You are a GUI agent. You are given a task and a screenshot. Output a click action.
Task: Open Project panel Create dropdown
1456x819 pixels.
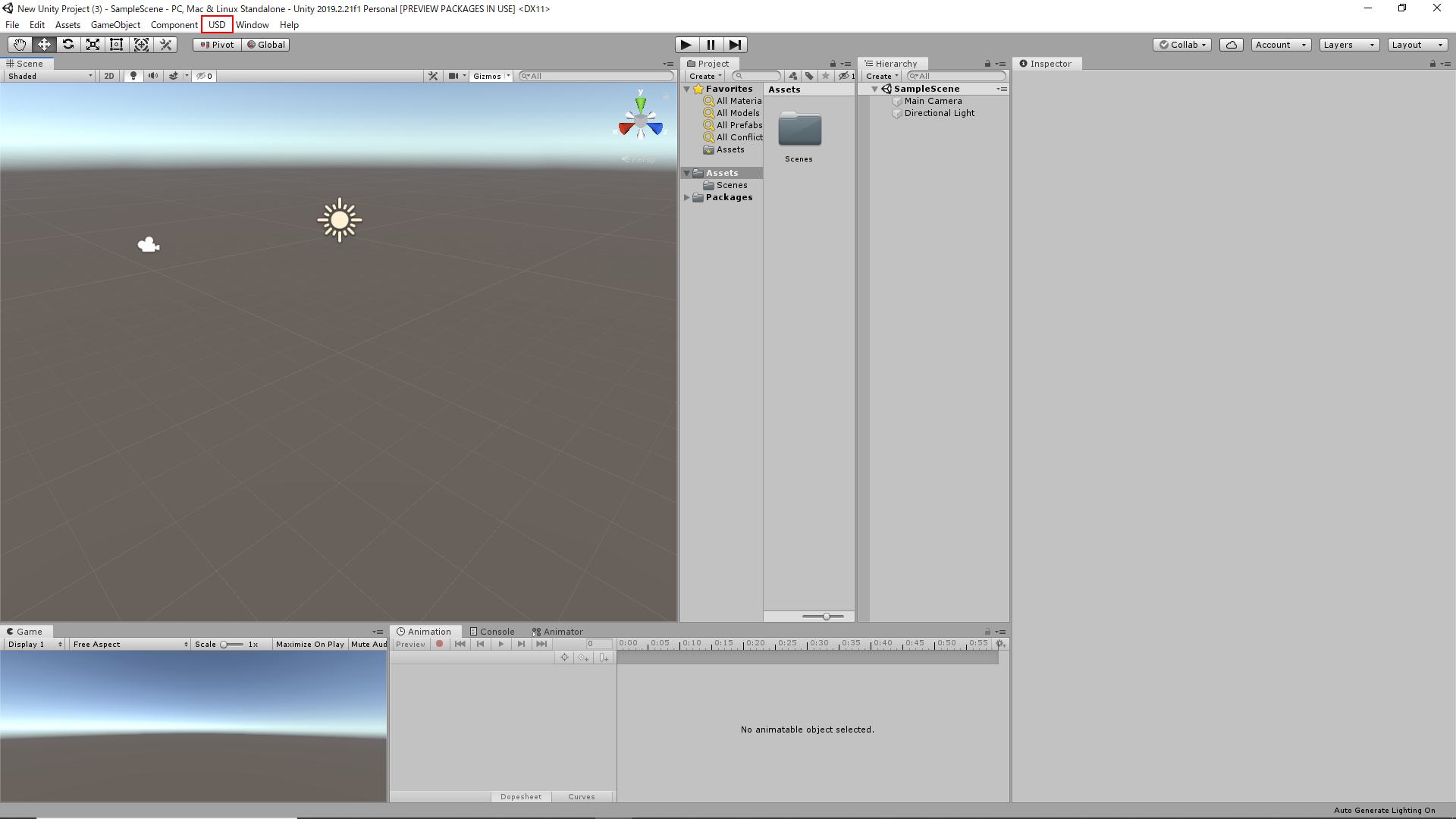click(705, 76)
